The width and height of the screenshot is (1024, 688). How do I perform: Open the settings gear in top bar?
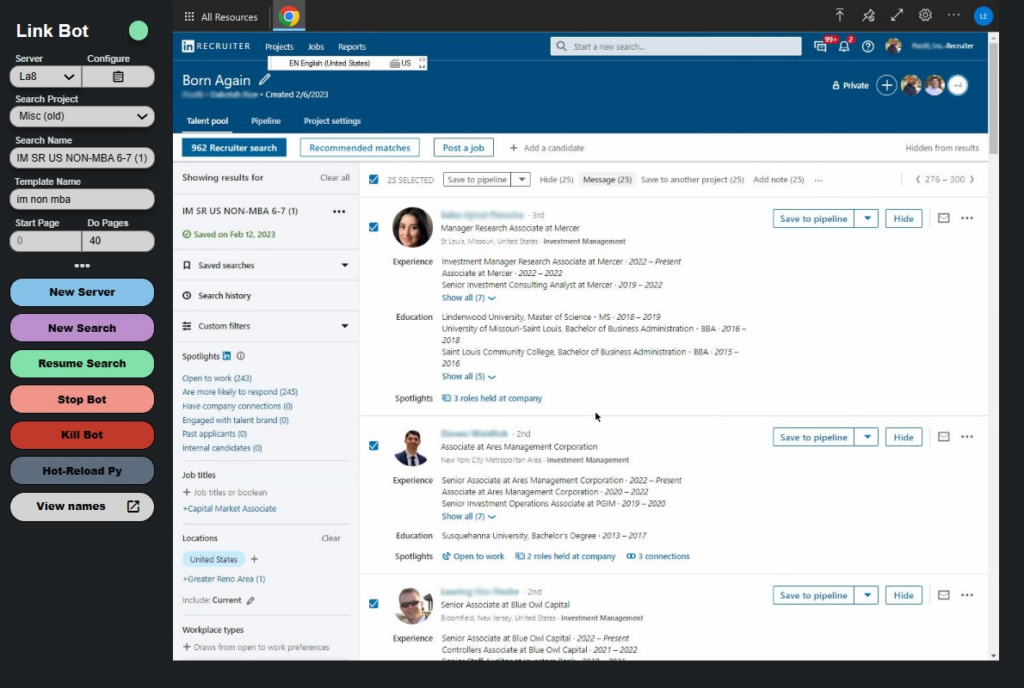click(x=925, y=16)
